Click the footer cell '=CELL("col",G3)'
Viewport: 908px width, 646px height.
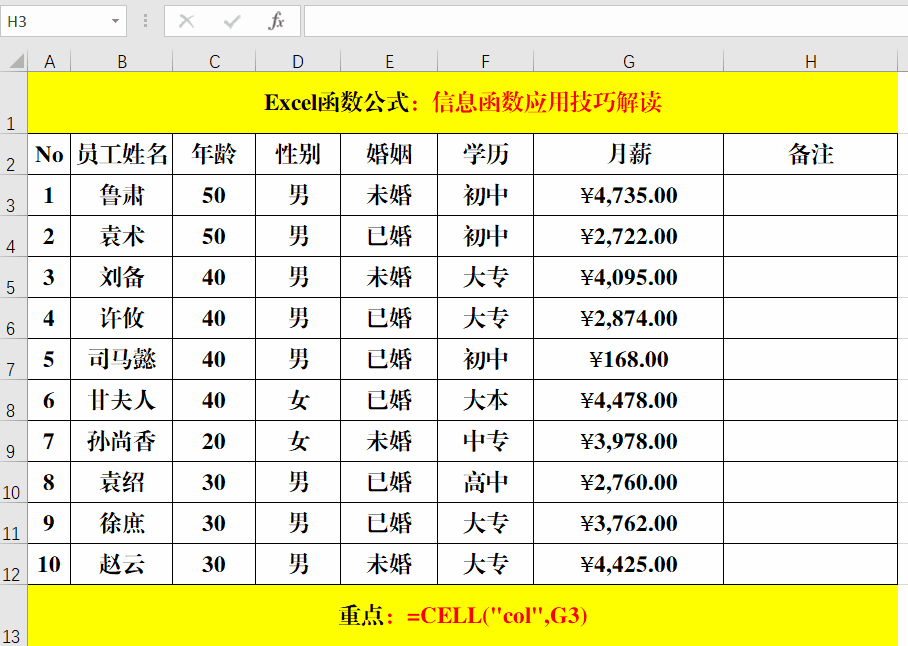tap(463, 615)
